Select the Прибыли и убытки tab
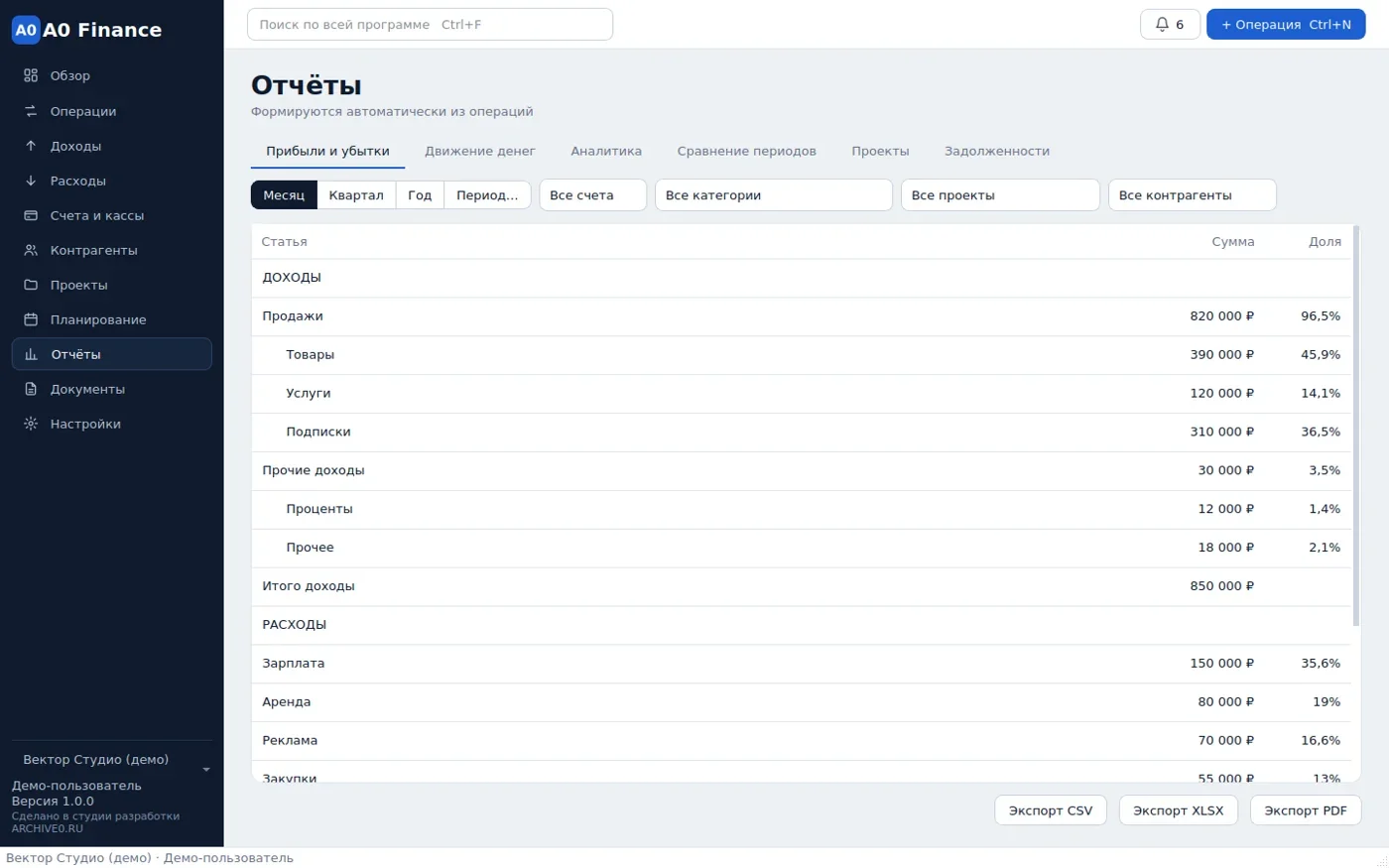 (327, 151)
